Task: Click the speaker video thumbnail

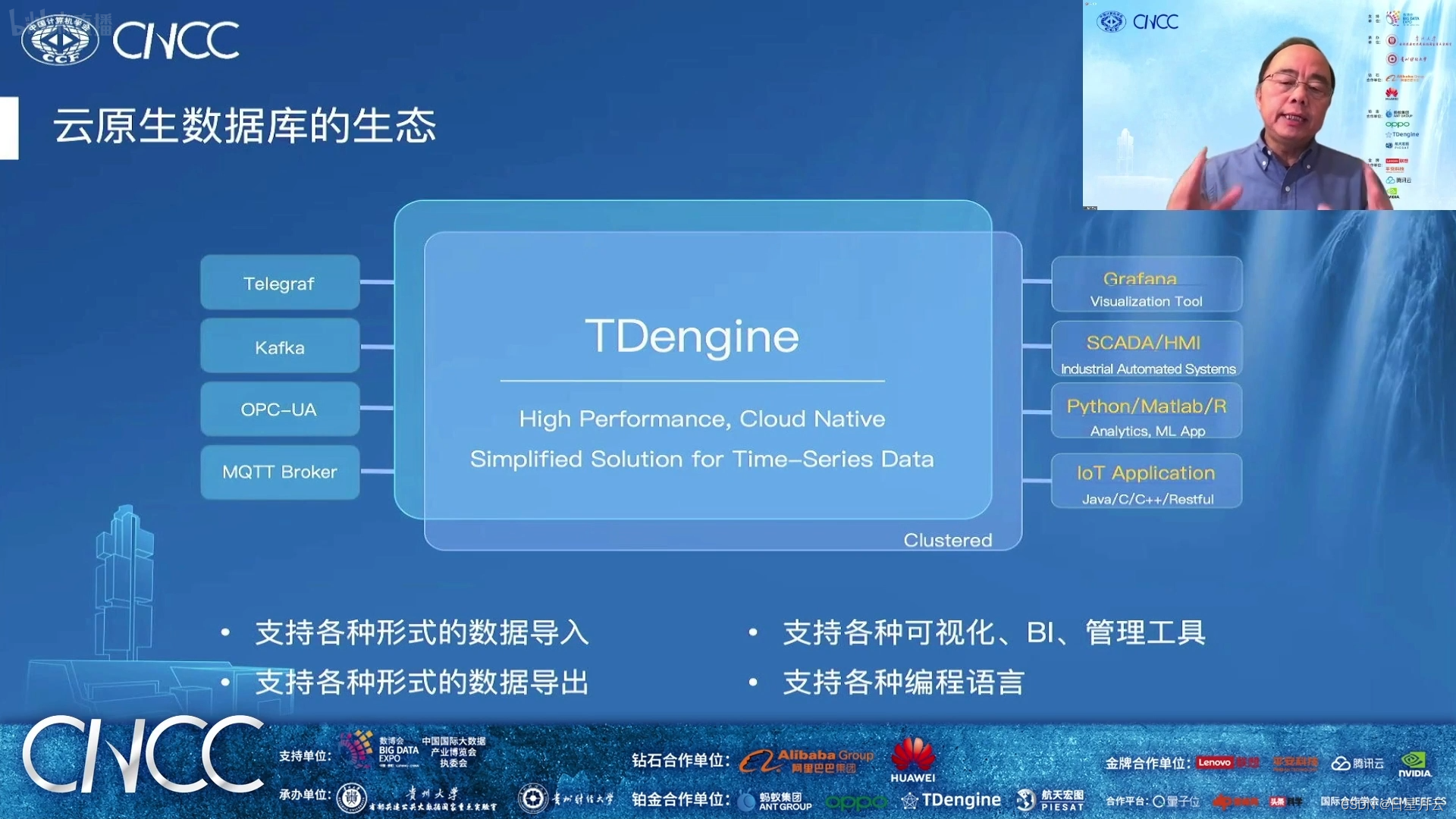Action: [1269, 105]
